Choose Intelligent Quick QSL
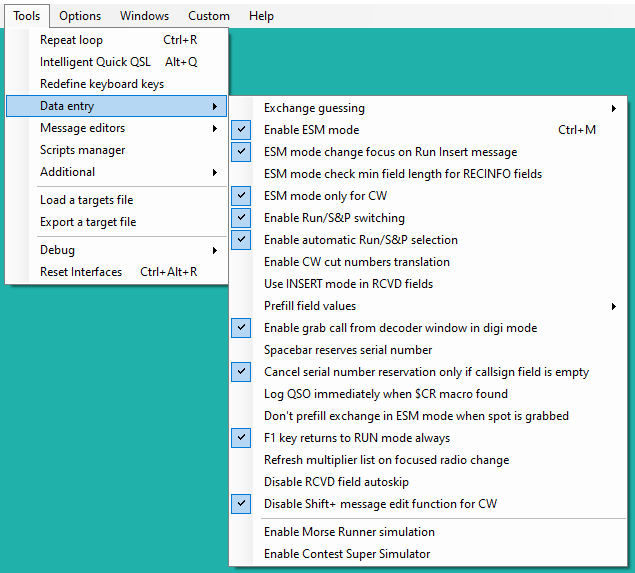 tap(117, 62)
